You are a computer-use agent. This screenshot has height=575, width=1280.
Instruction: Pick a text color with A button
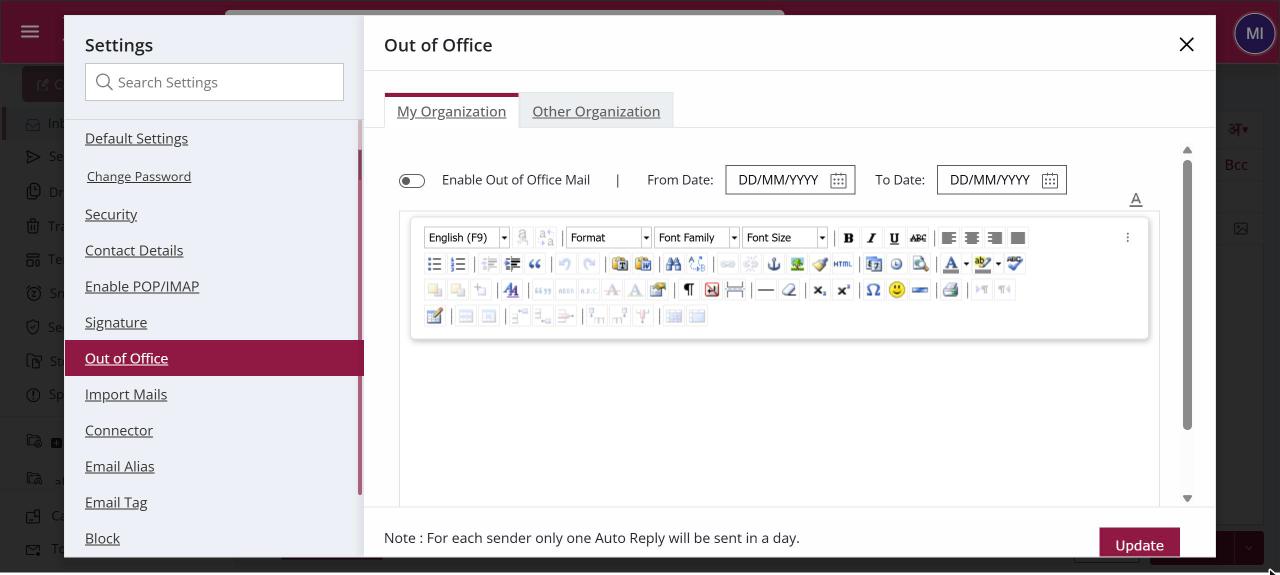pos(950,264)
